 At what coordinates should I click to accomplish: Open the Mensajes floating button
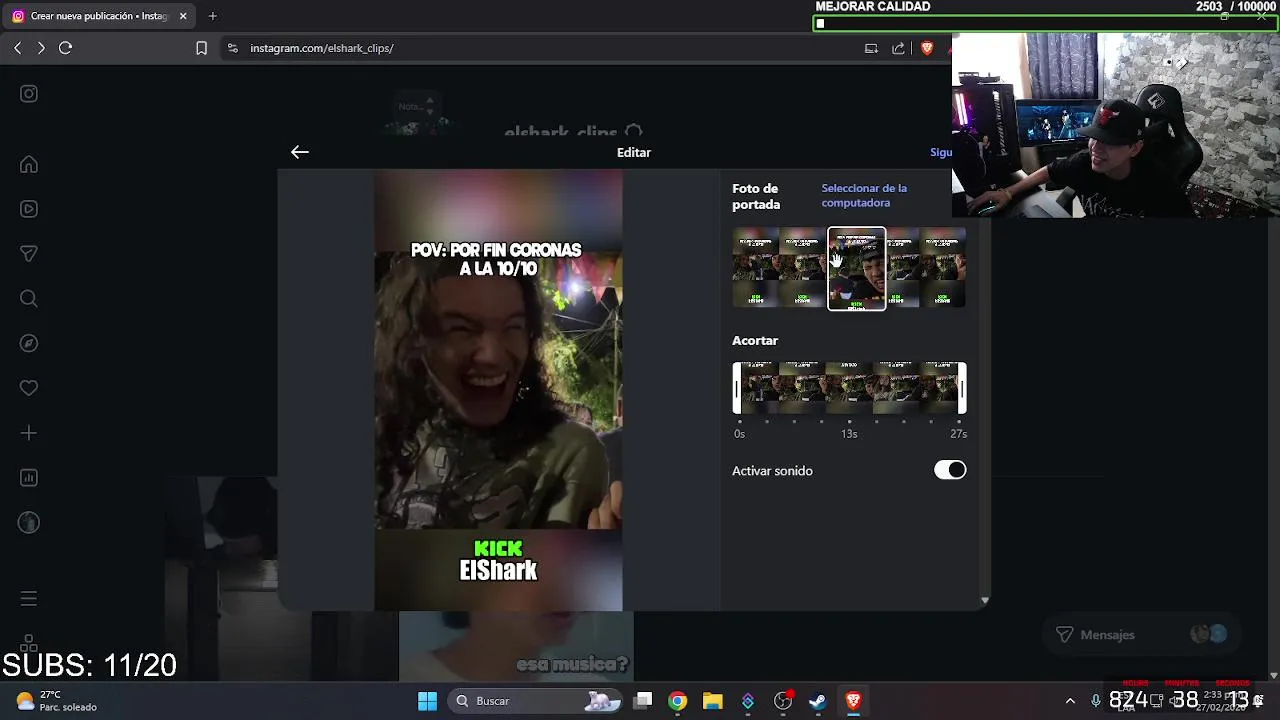[x=1143, y=634]
